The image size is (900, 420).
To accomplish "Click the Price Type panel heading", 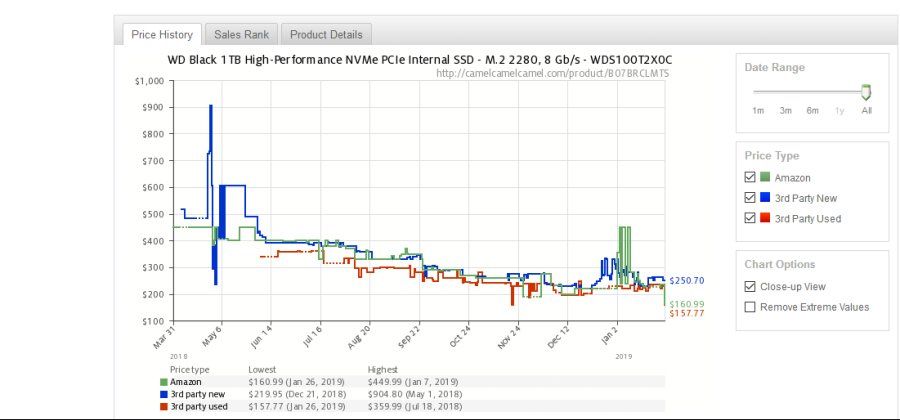I will pos(771,155).
